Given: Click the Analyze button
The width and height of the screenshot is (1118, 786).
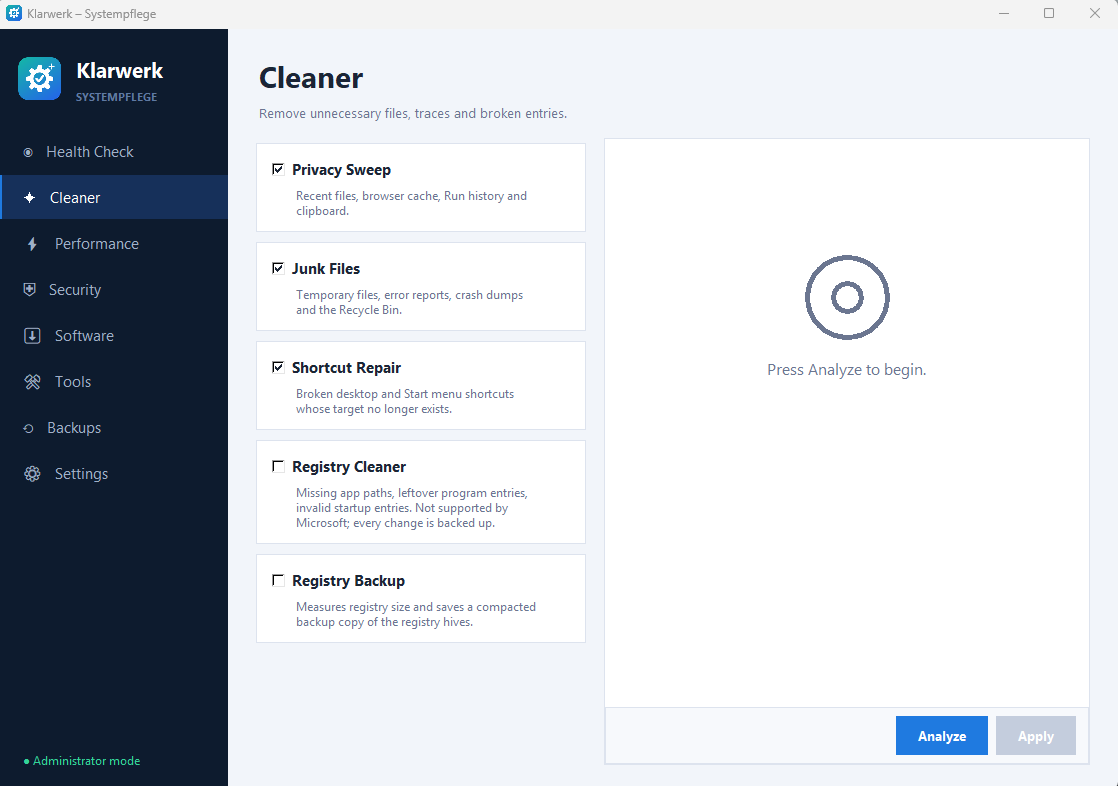Looking at the screenshot, I should (941, 735).
